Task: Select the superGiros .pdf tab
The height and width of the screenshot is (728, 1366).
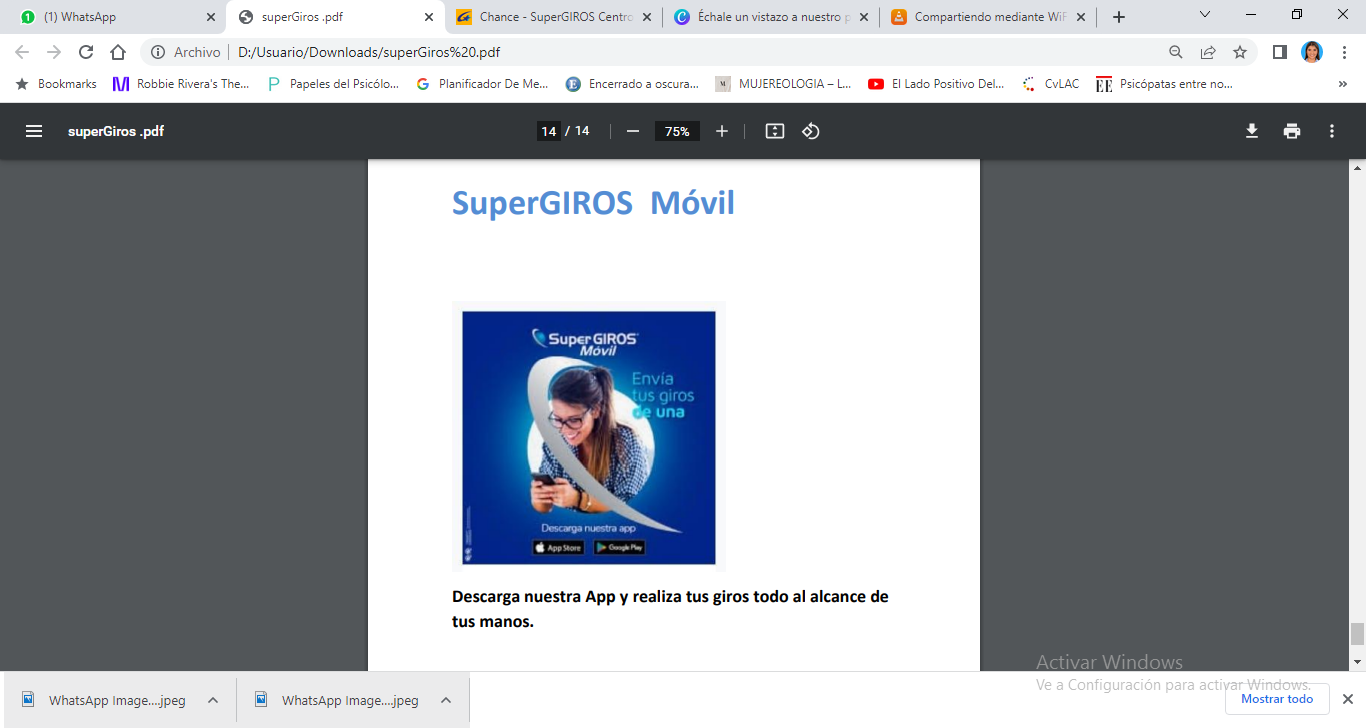Action: (335, 17)
